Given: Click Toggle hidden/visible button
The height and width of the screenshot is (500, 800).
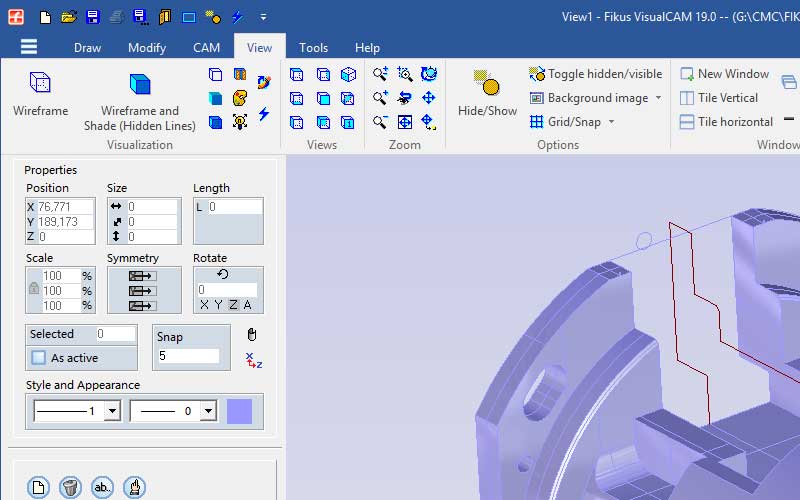Looking at the screenshot, I should (x=595, y=74).
